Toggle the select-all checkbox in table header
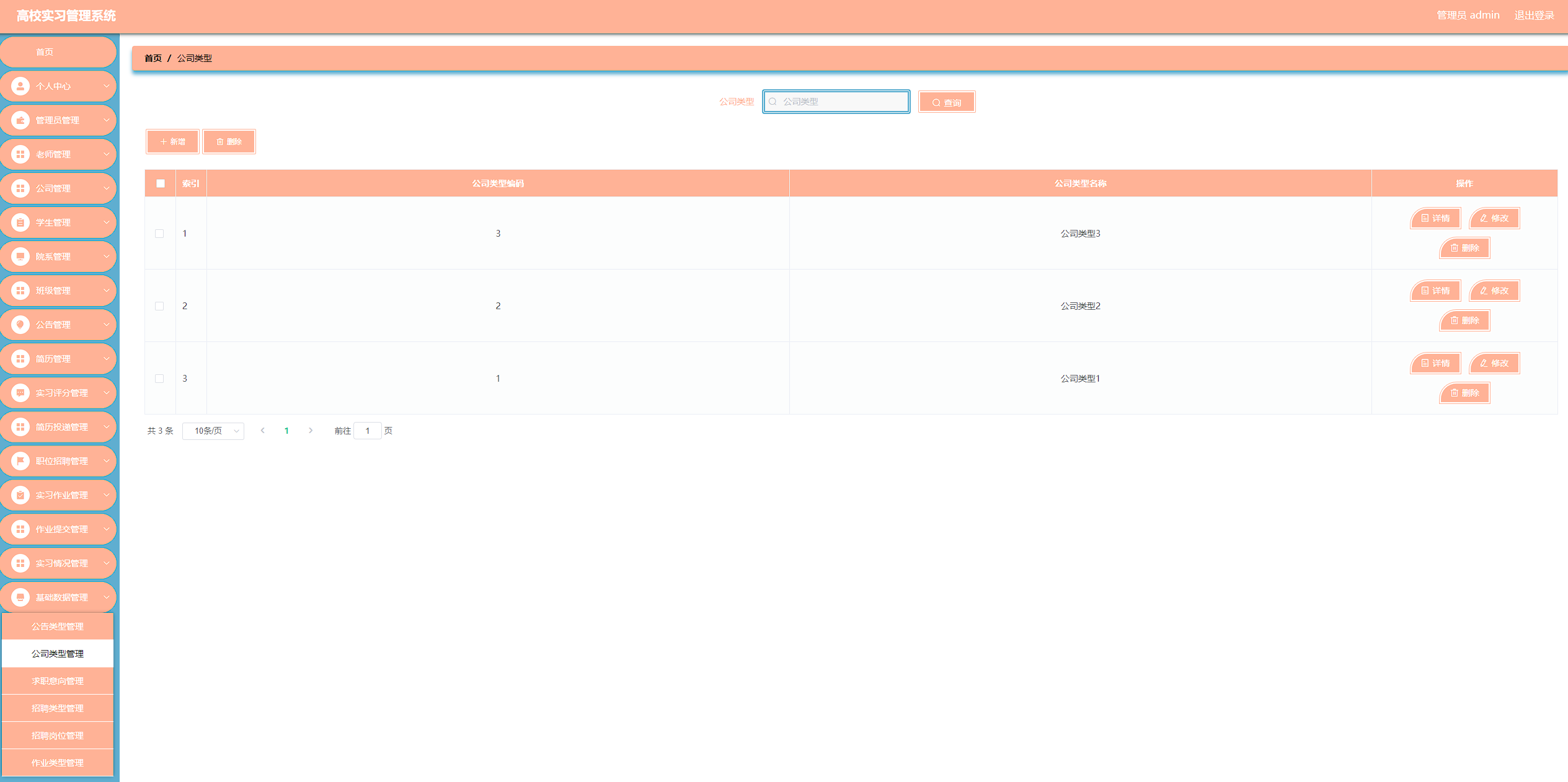 pyautogui.click(x=161, y=183)
